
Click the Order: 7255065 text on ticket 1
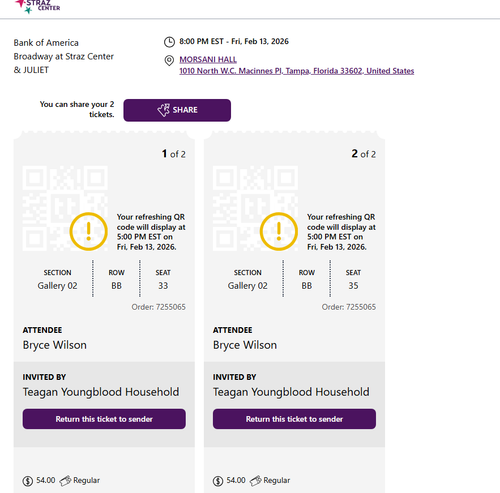click(x=158, y=307)
